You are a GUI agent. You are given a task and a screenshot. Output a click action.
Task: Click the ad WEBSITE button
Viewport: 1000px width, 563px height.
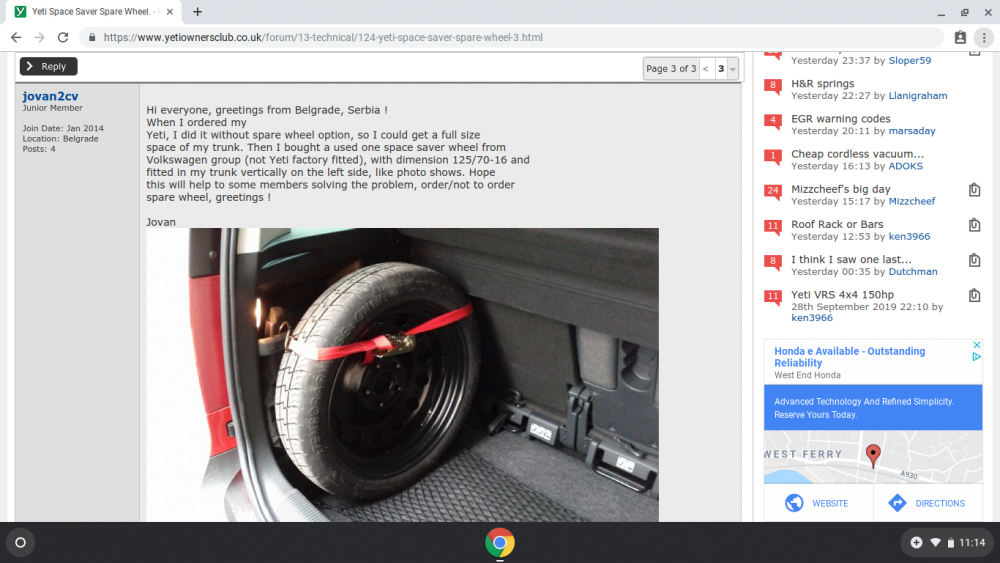click(818, 503)
